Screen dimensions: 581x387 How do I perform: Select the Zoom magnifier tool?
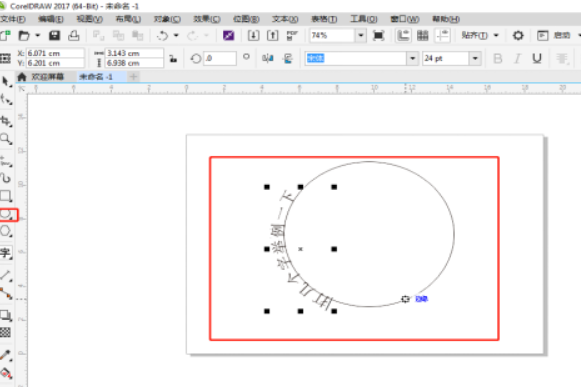(6, 139)
